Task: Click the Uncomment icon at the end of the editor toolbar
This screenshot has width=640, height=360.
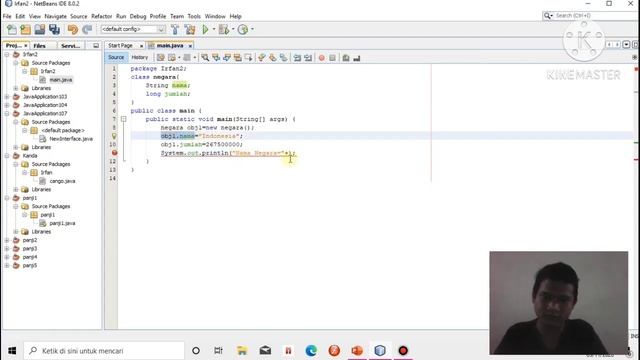Action: (x=356, y=58)
